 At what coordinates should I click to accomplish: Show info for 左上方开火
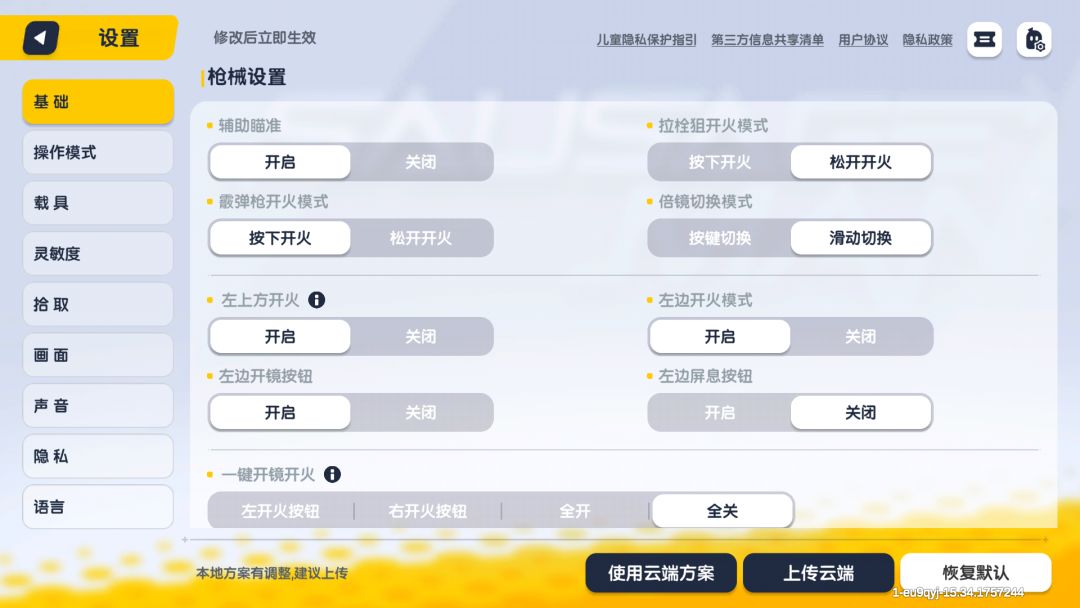316,300
